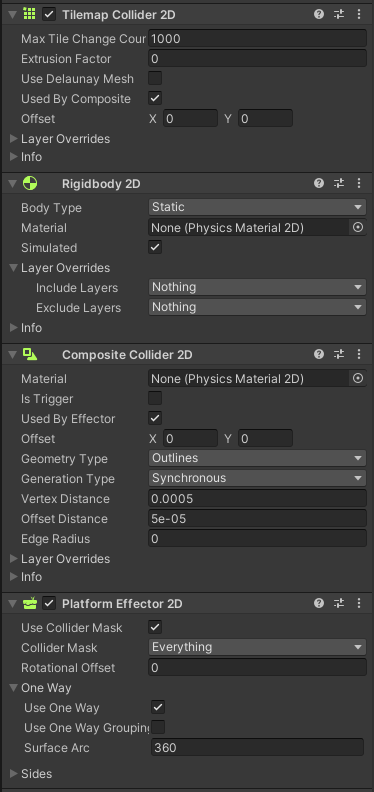Click the Surface Arc field

coord(257,747)
